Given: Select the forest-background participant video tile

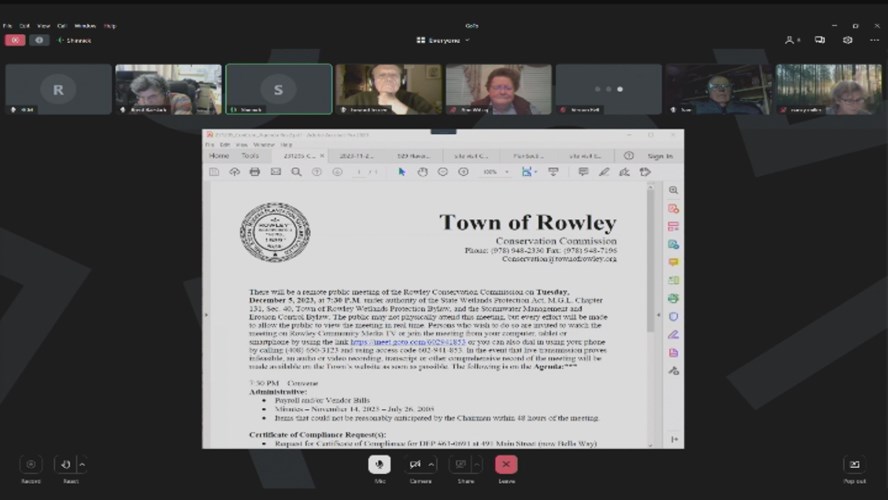Looking at the screenshot, I should (x=829, y=89).
